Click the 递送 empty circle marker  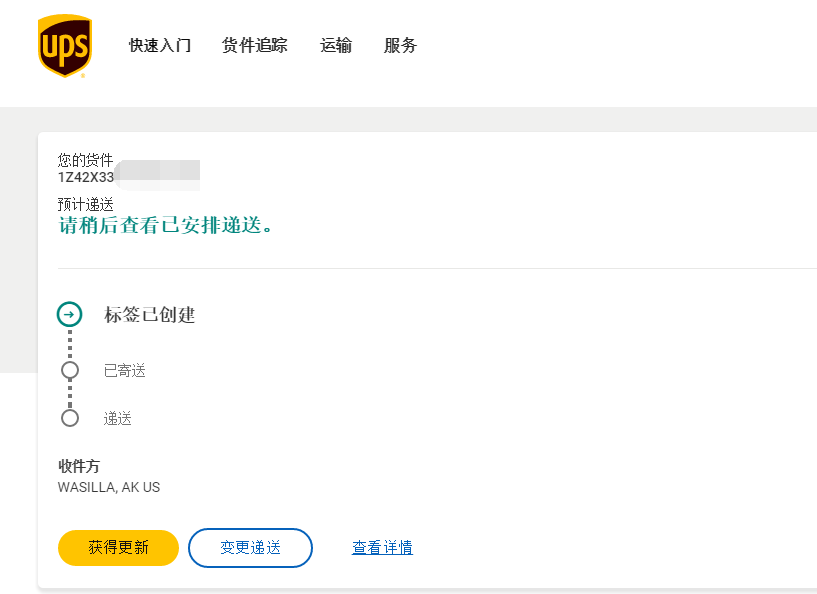[x=70, y=418]
